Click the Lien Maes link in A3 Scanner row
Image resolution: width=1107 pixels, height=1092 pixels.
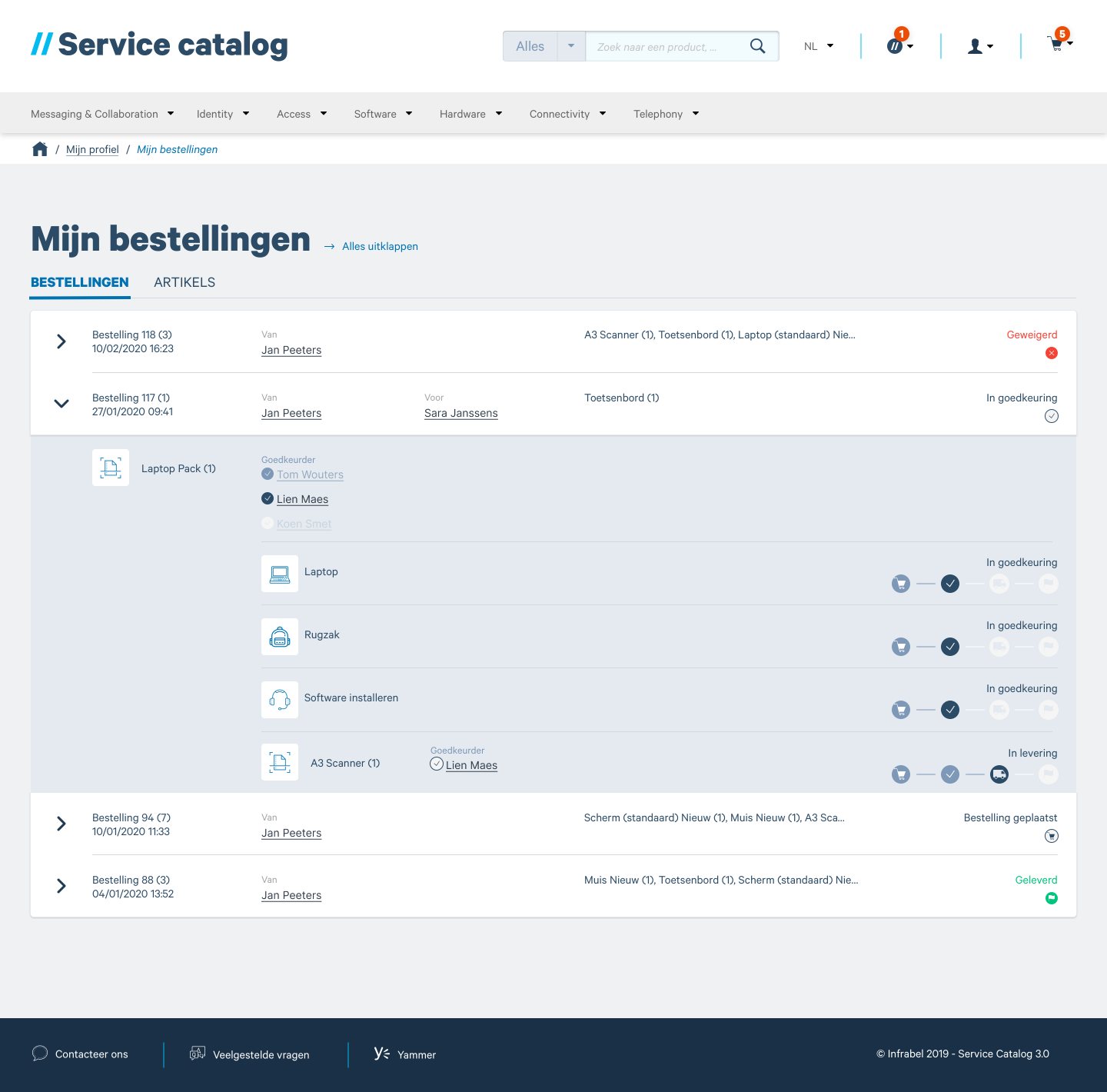pos(471,765)
